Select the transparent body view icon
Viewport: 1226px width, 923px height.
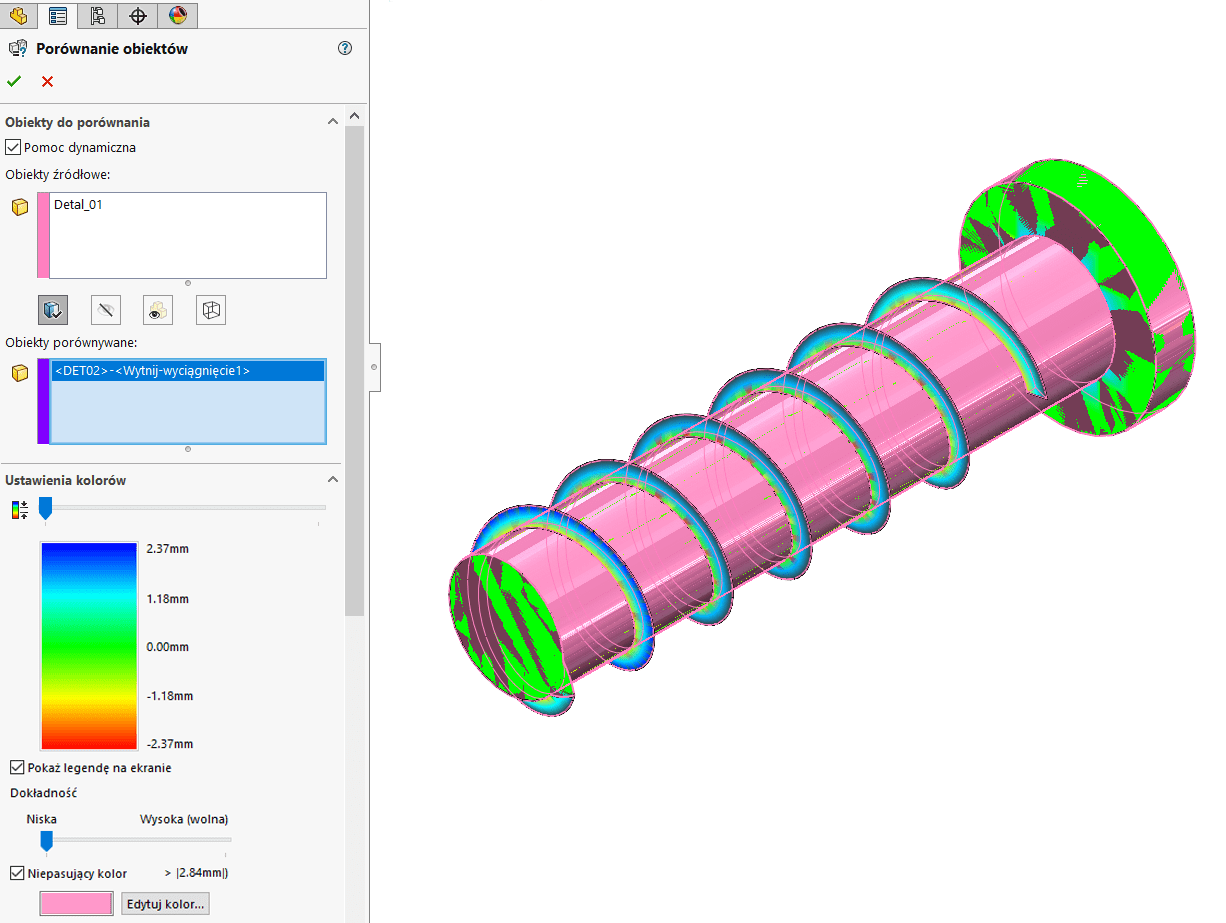point(157,310)
